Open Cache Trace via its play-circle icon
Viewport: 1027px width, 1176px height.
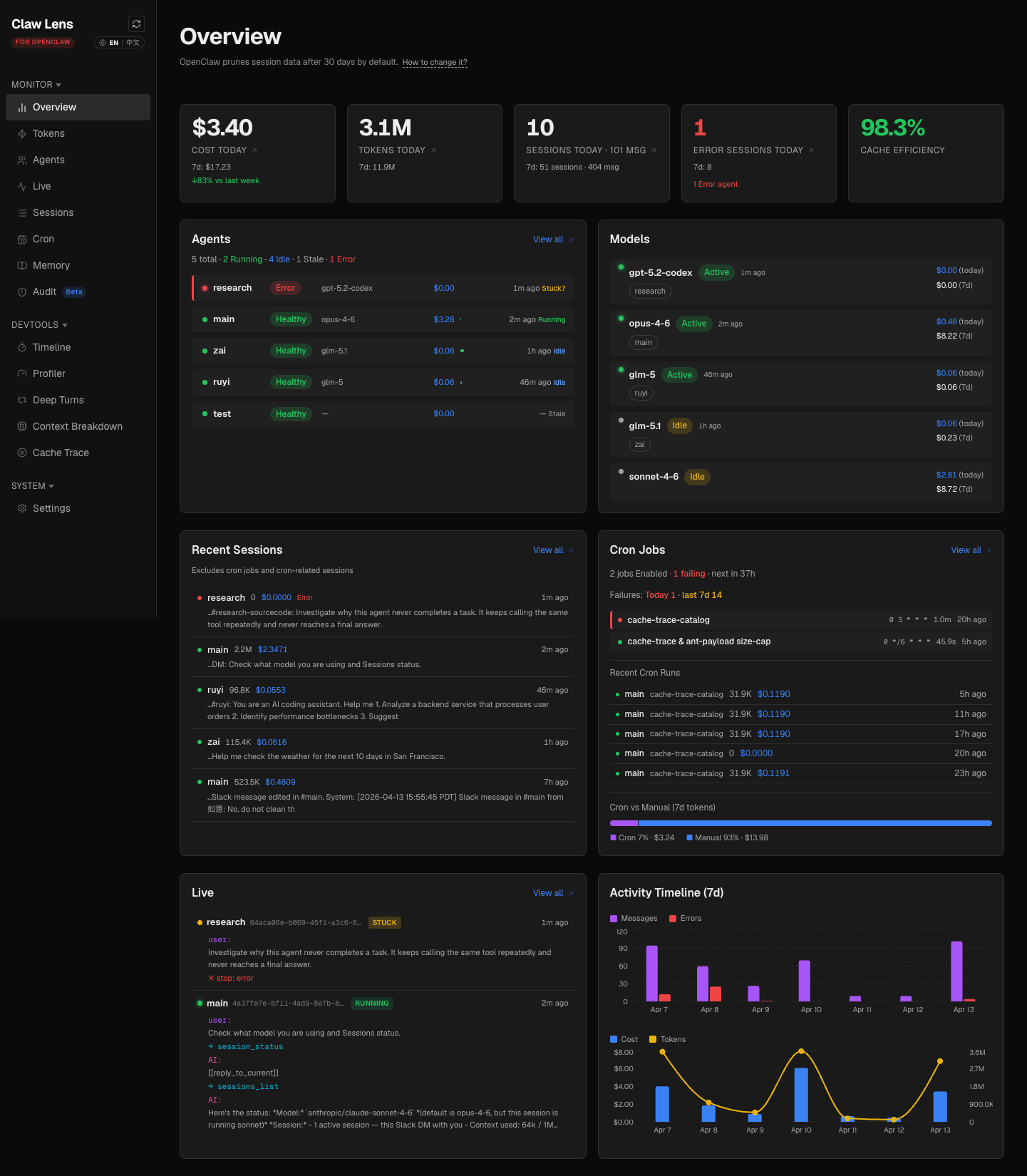tap(22, 453)
